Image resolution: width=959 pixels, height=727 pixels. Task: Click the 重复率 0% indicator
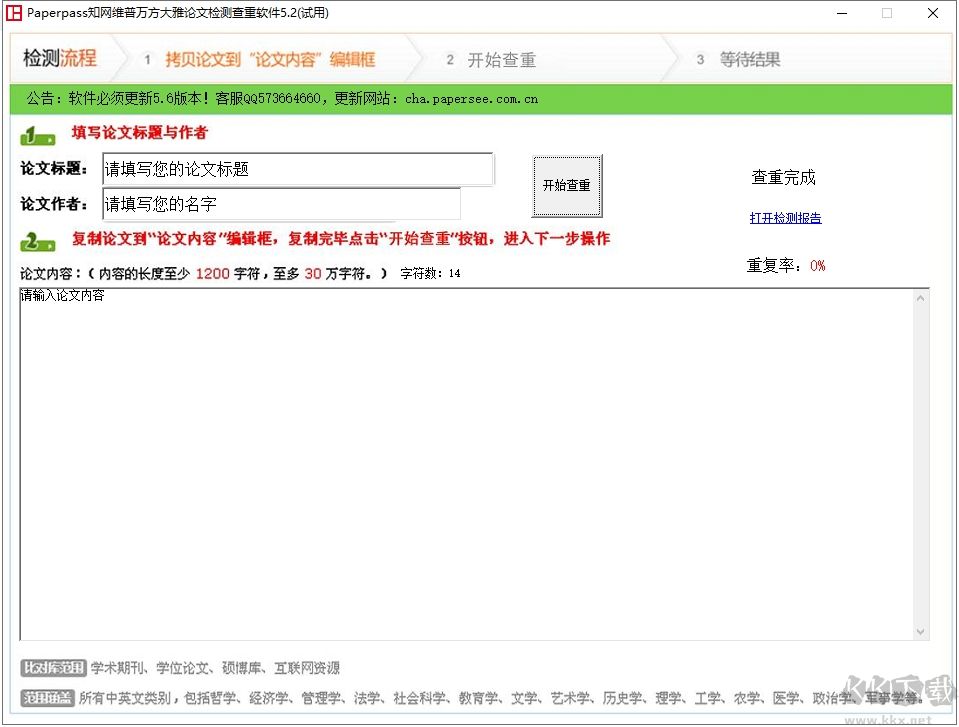point(785,265)
